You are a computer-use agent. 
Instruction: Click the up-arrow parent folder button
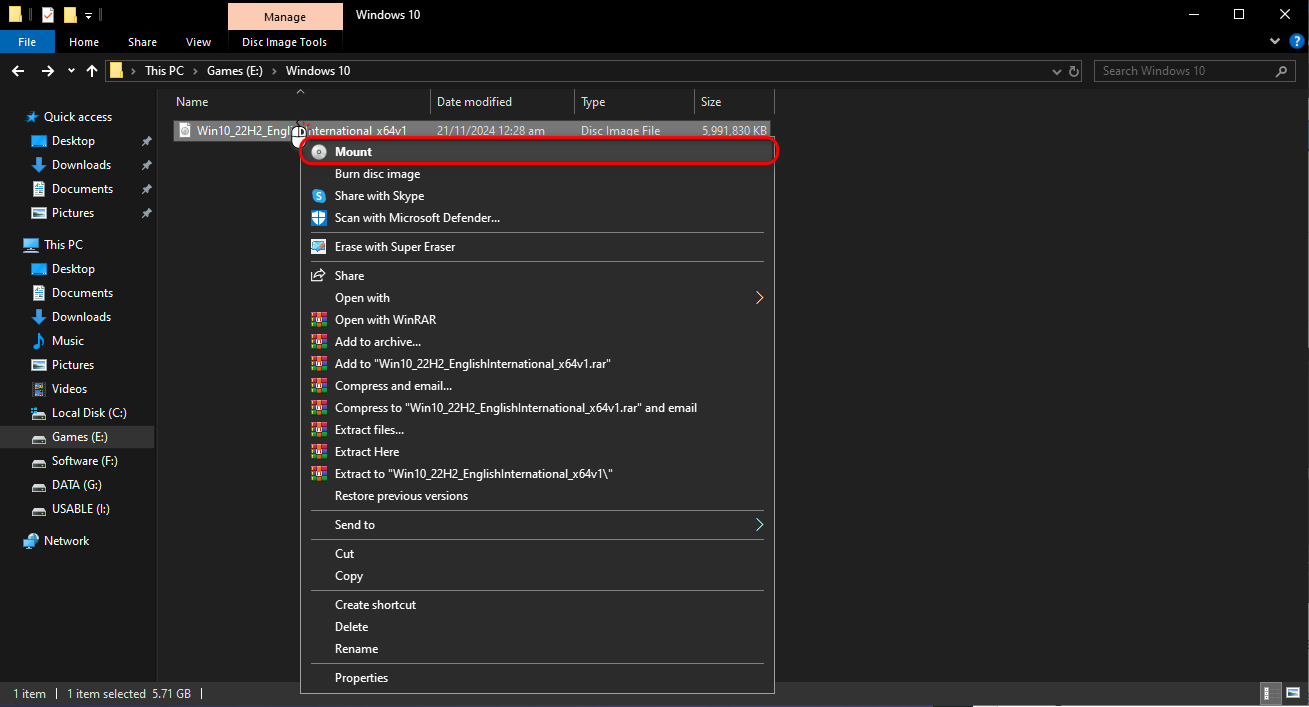coord(92,71)
